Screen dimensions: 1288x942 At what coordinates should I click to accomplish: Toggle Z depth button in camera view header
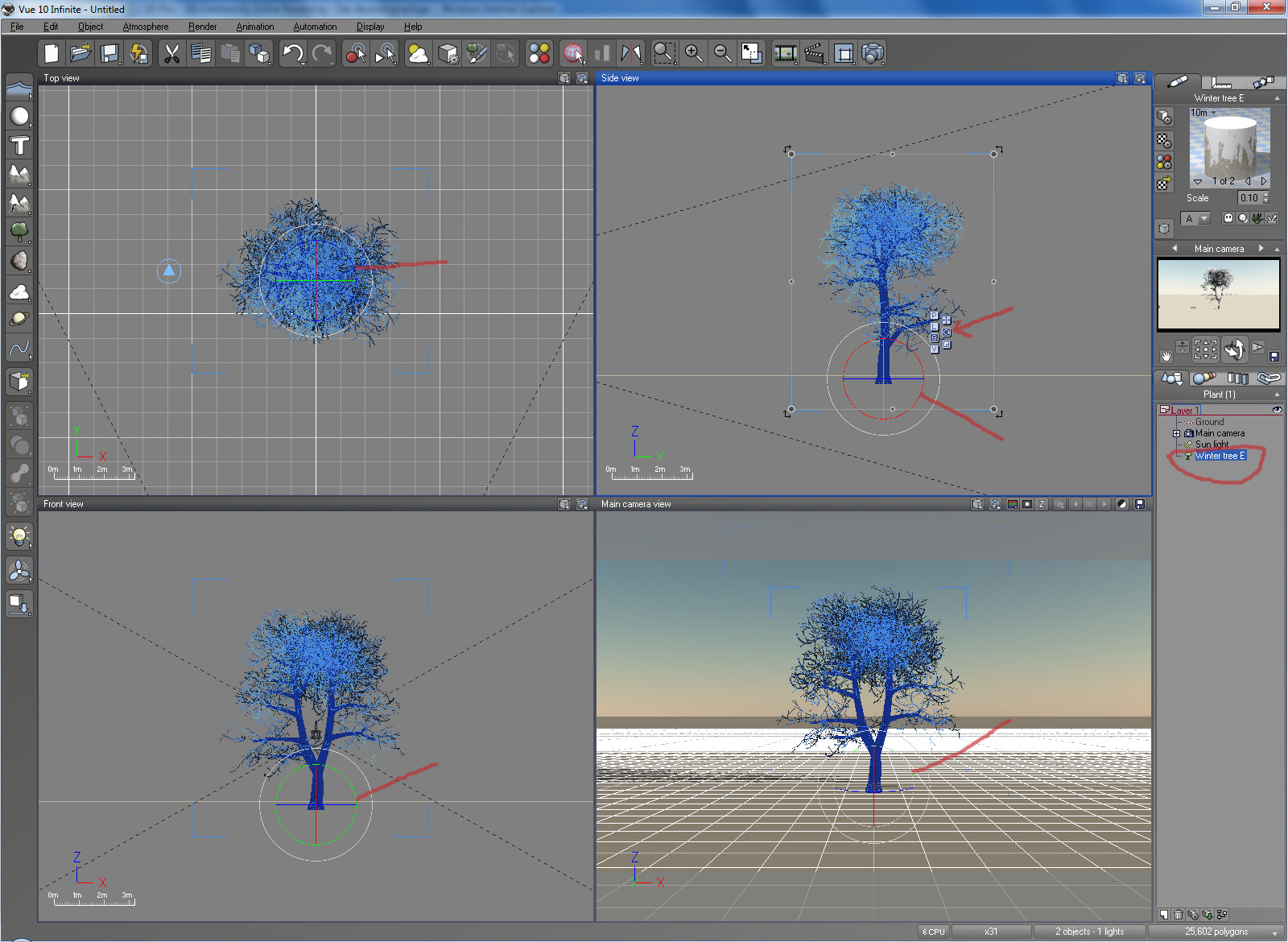1042,504
